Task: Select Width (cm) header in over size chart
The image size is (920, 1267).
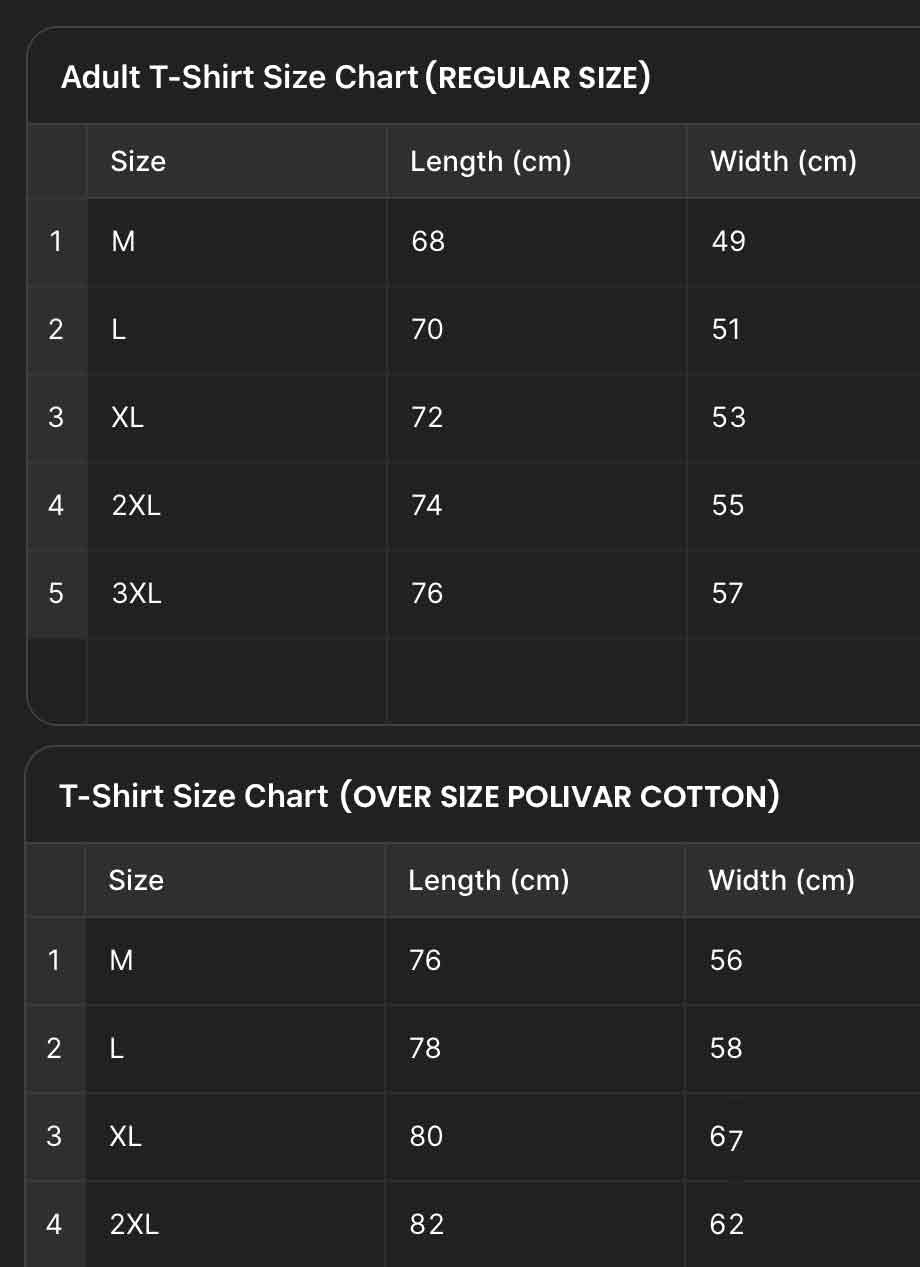Action: 782,880
